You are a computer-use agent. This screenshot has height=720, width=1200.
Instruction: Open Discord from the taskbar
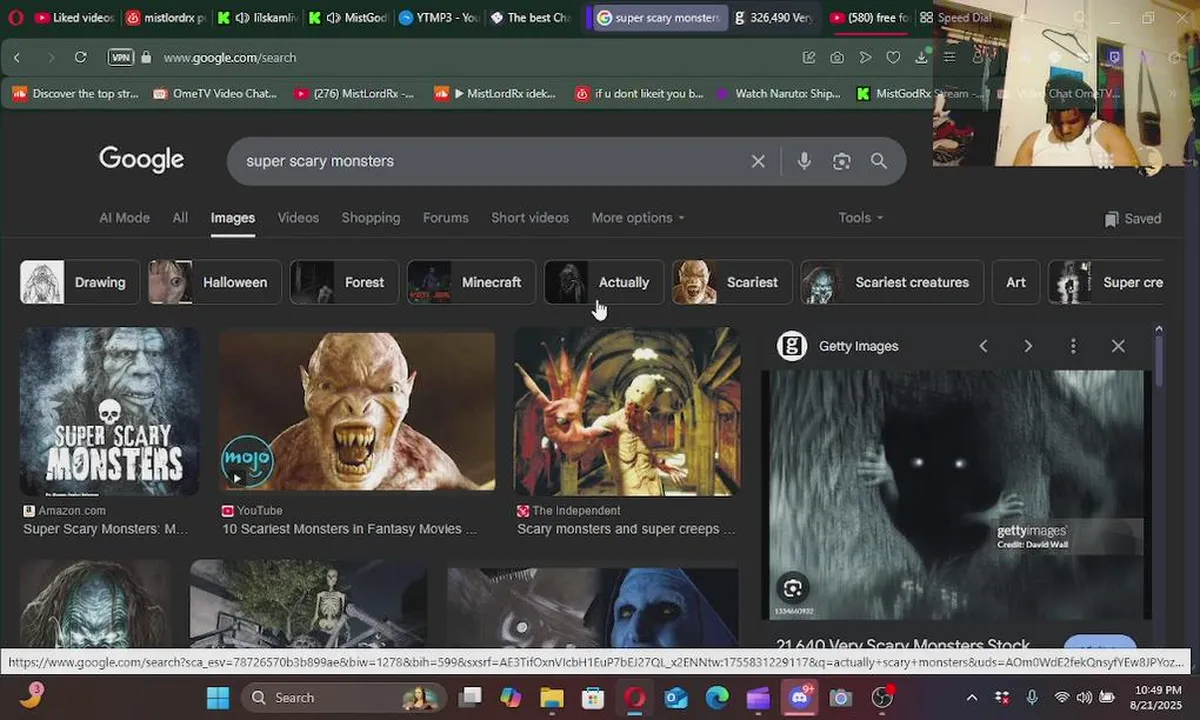(x=799, y=697)
